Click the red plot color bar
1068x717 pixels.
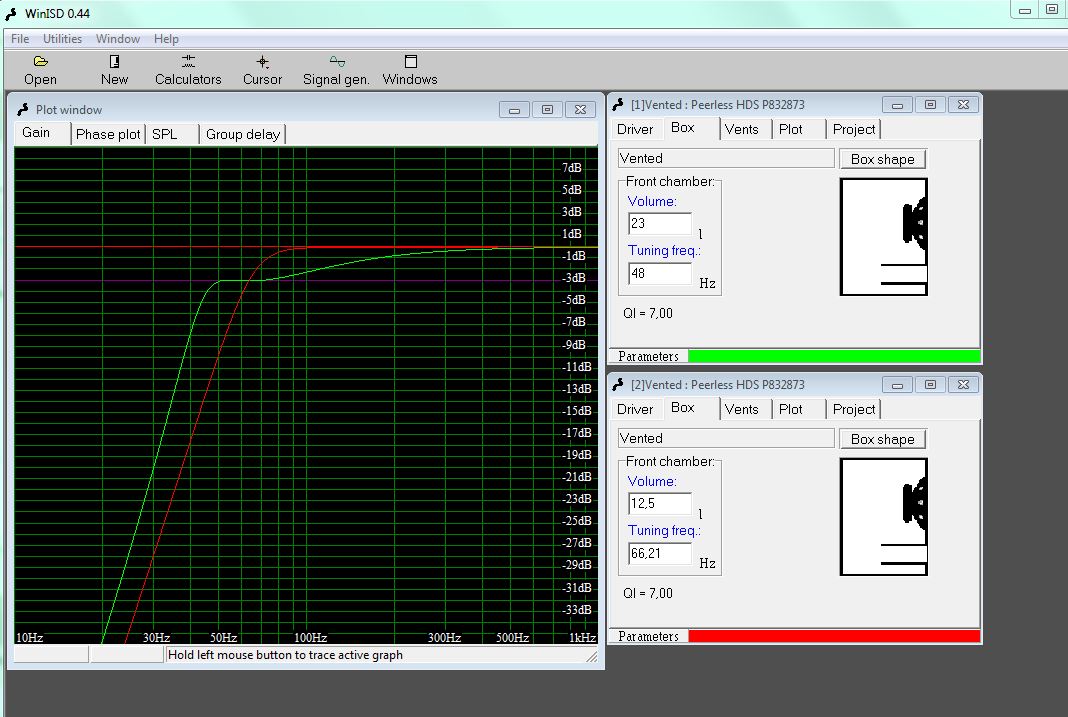pyautogui.click(x=834, y=636)
